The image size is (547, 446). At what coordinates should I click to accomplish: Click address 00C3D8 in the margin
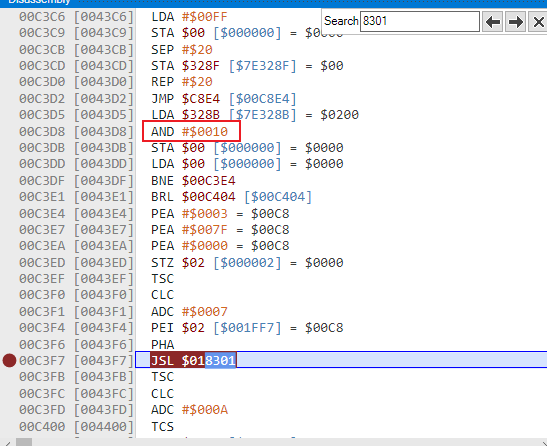[x=42, y=132]
